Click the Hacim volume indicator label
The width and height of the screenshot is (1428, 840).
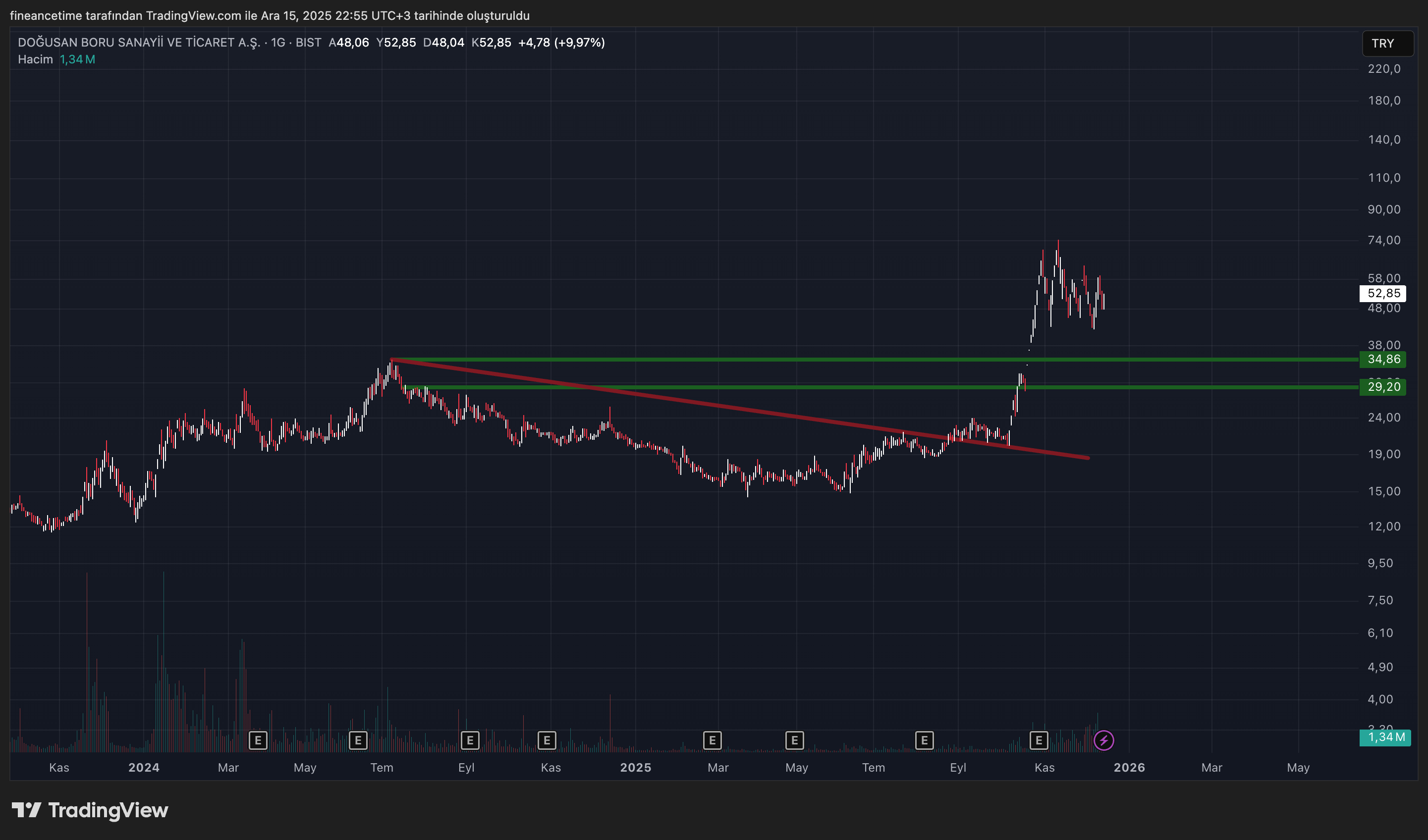pos(35,59)
